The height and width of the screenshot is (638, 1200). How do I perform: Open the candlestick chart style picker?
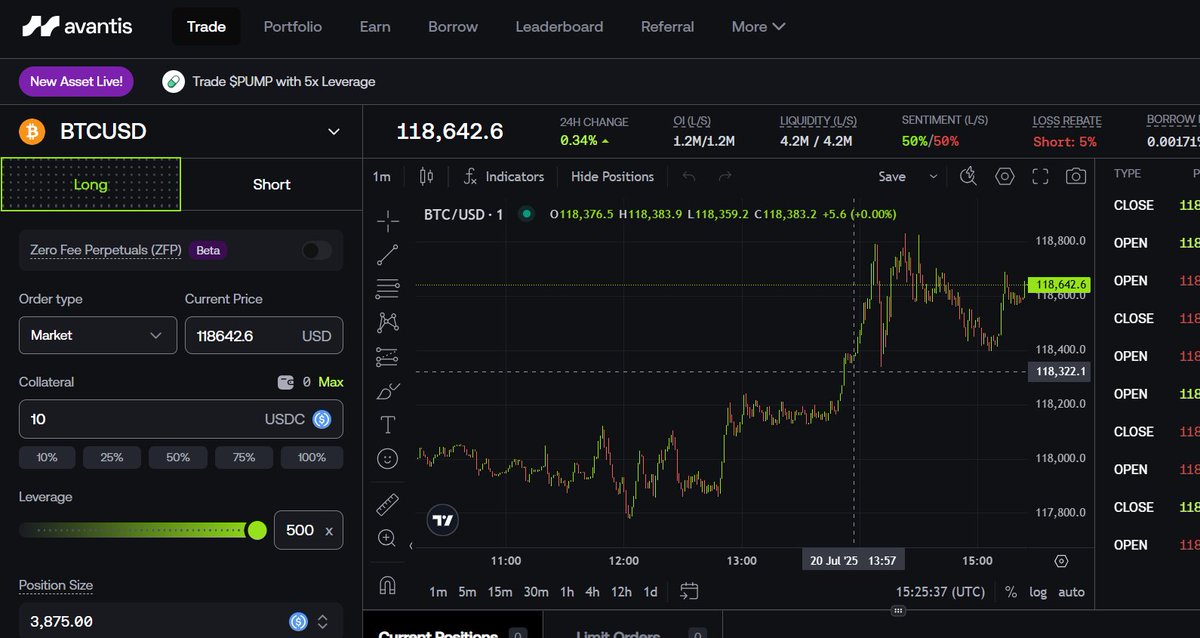(427, 176)
